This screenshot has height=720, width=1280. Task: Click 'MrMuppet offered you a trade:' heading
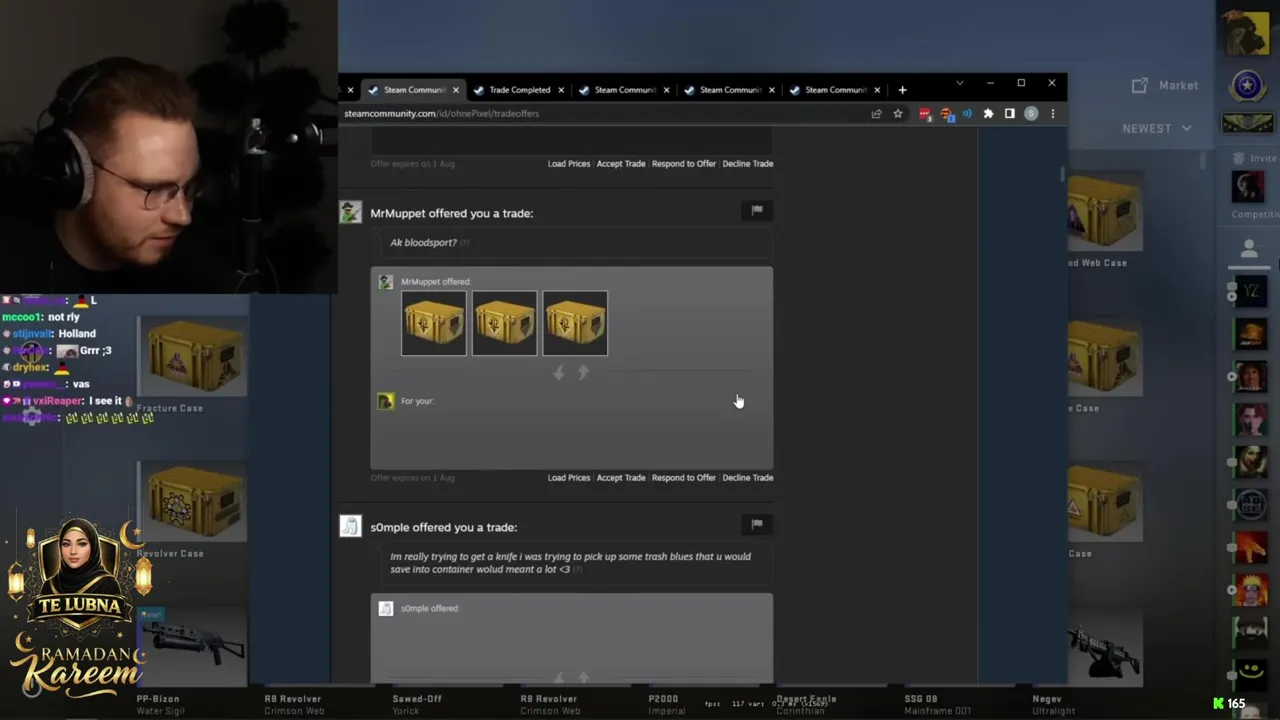452,213
